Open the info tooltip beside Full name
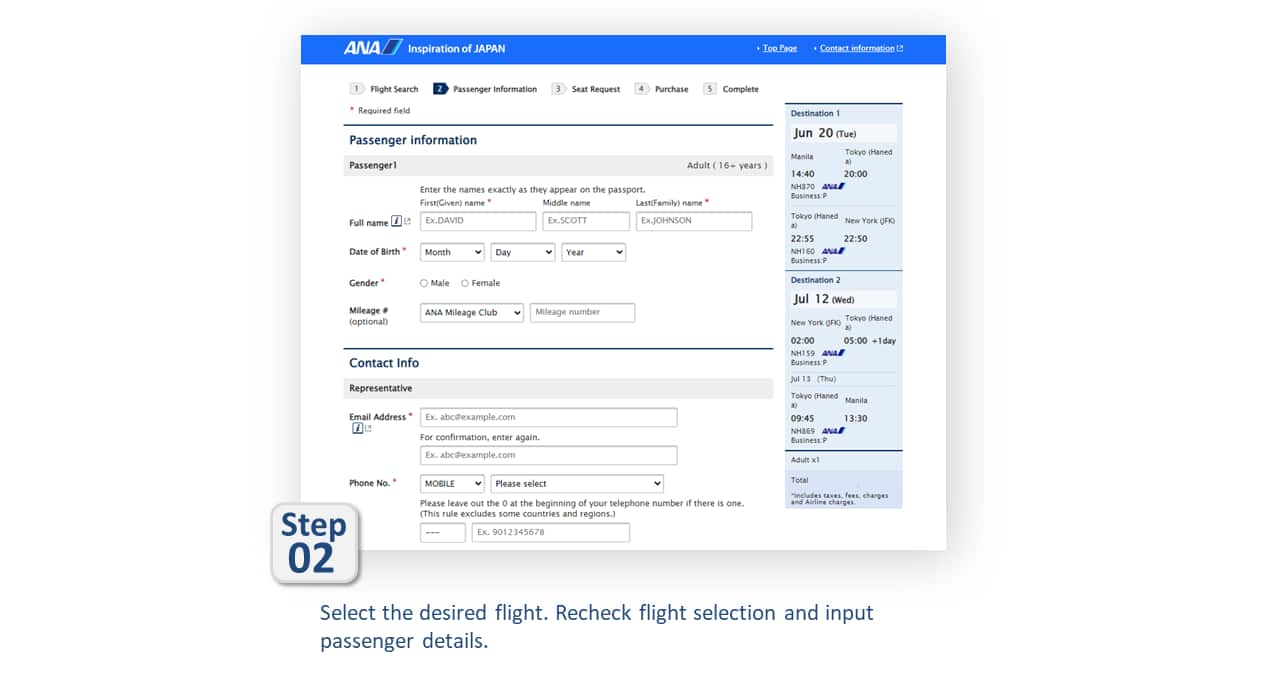The width and height of the screenshot is (1263, 700). point(394,221)
